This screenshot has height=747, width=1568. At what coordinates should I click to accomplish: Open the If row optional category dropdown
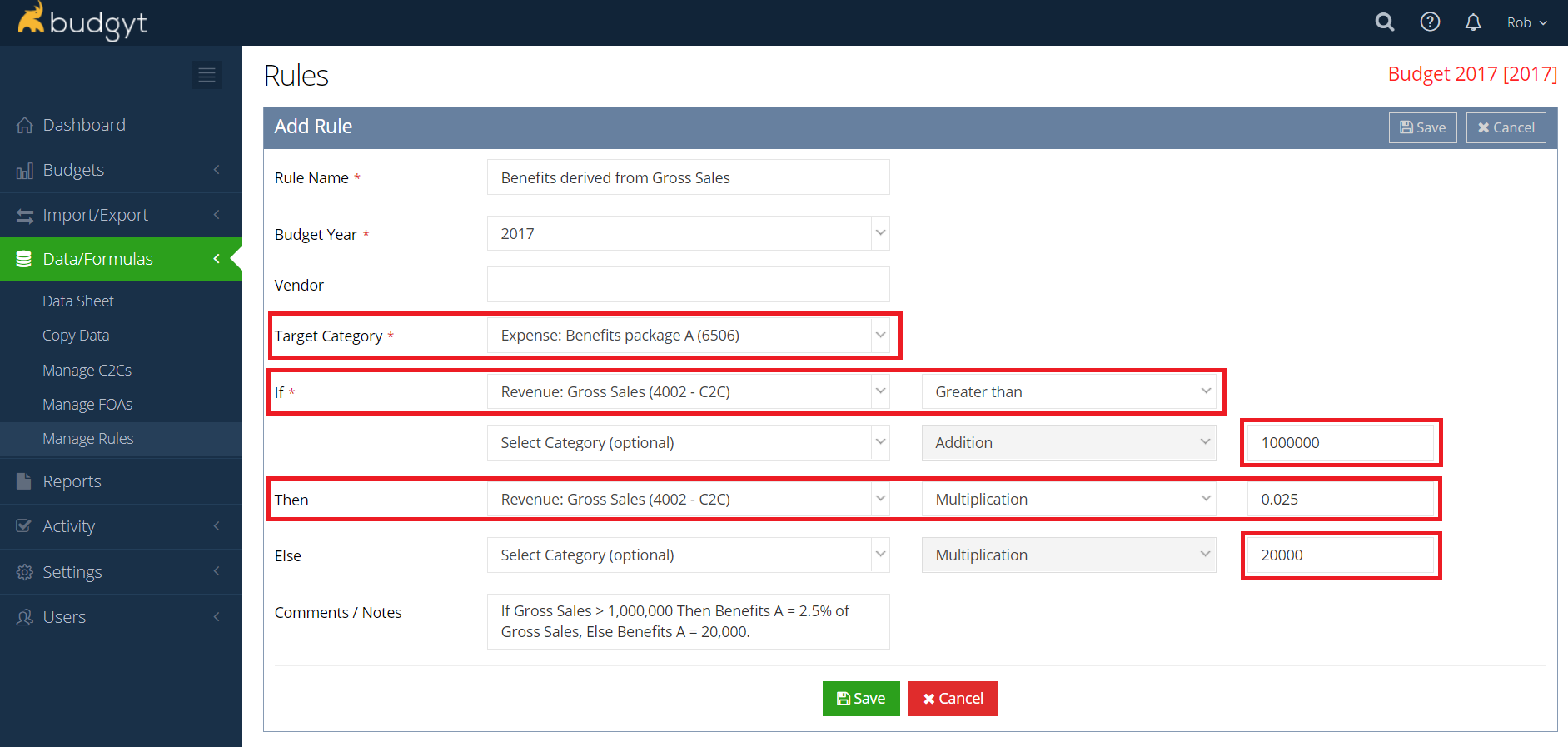[688, 442]
